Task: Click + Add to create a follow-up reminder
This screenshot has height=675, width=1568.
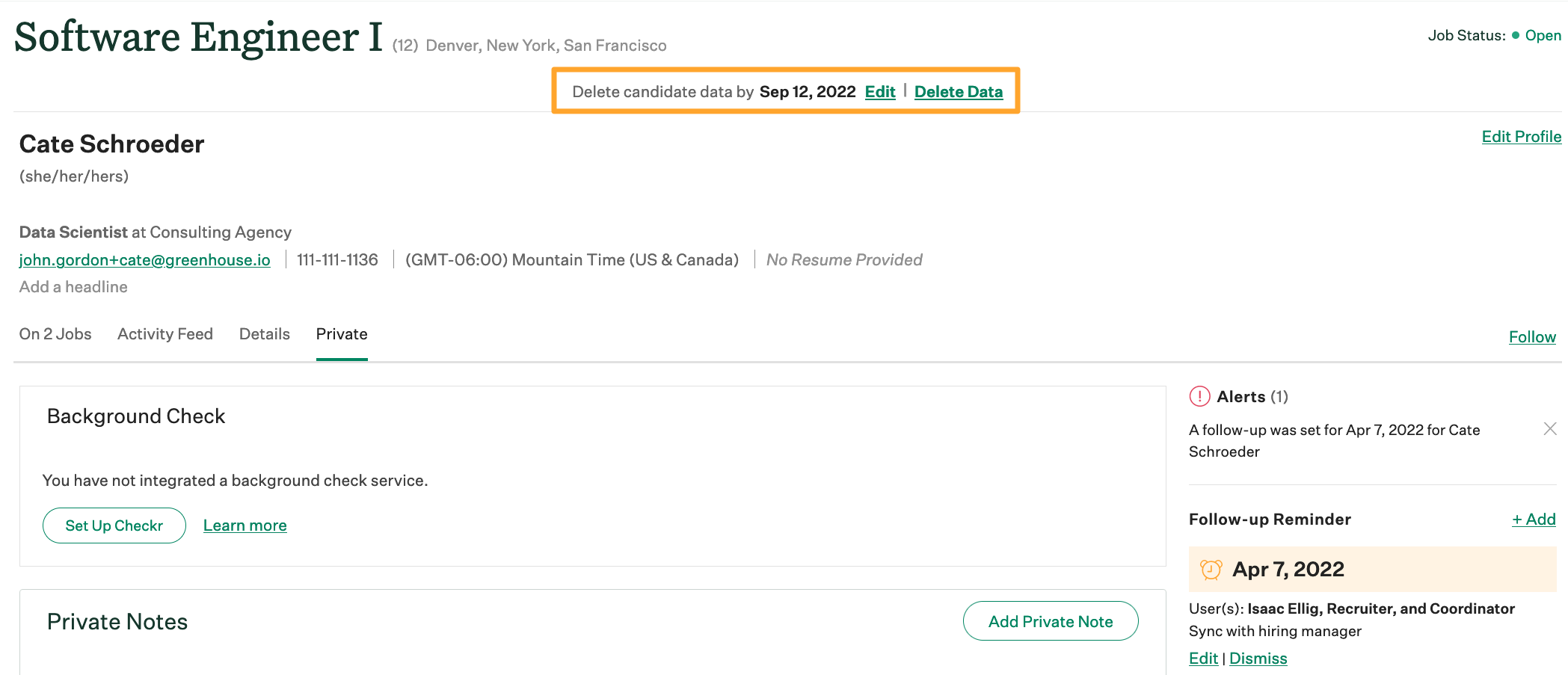Action: [1534, 519]
